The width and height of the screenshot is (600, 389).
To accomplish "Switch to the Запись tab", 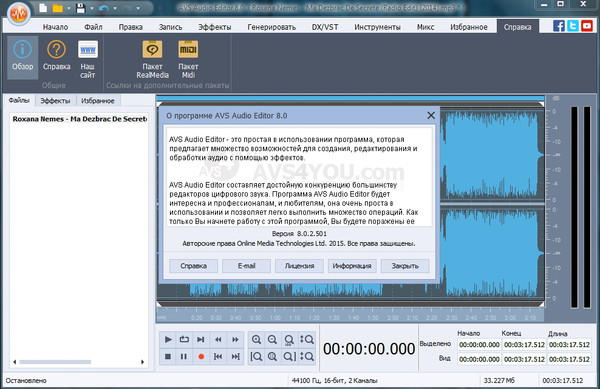I will click(x=170, y=27).
